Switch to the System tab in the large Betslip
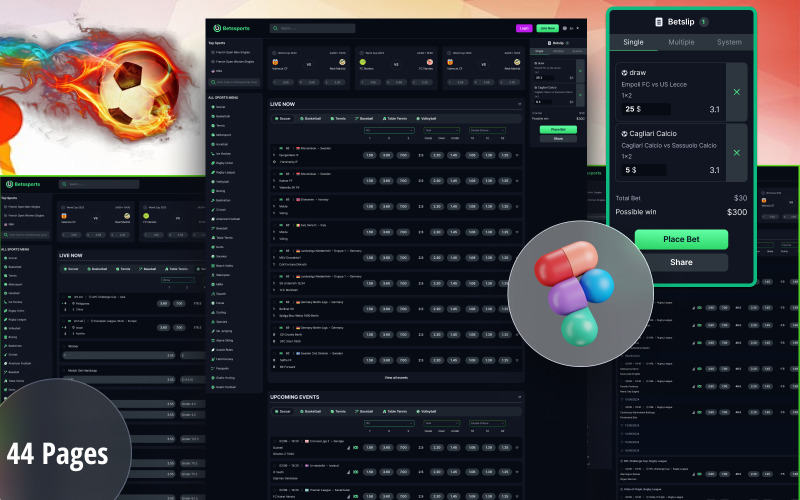Viewport: 800px width, 500px height. (x=729, y=42)
